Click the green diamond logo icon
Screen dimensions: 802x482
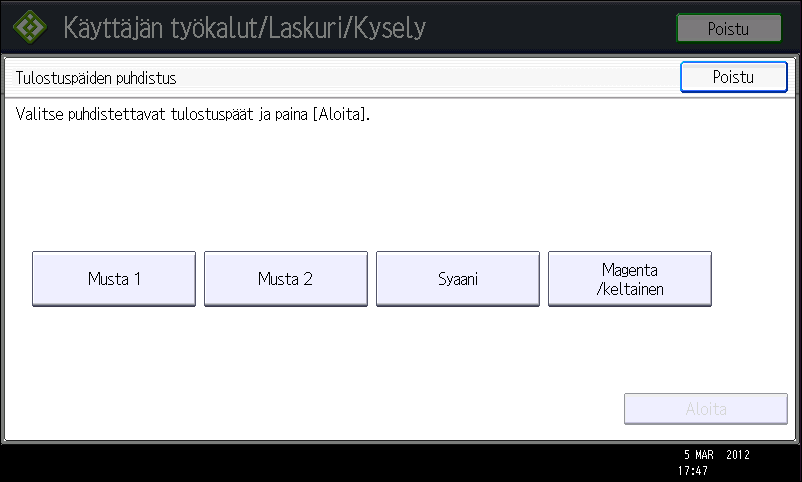(30, 27)
